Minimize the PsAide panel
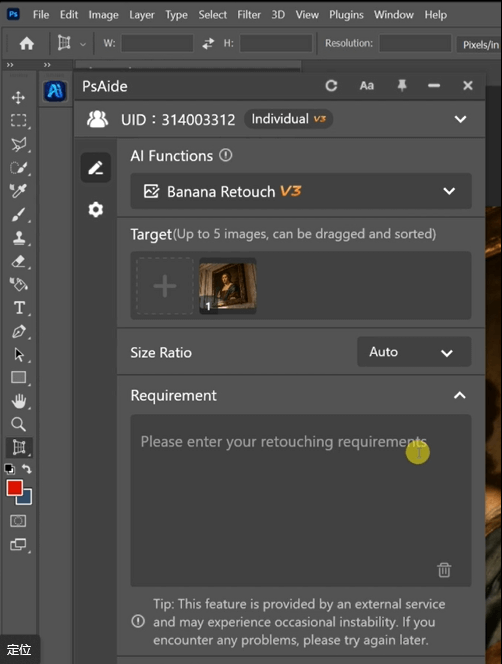The width and height of the screenshot is (502, 664). [434, 86]
